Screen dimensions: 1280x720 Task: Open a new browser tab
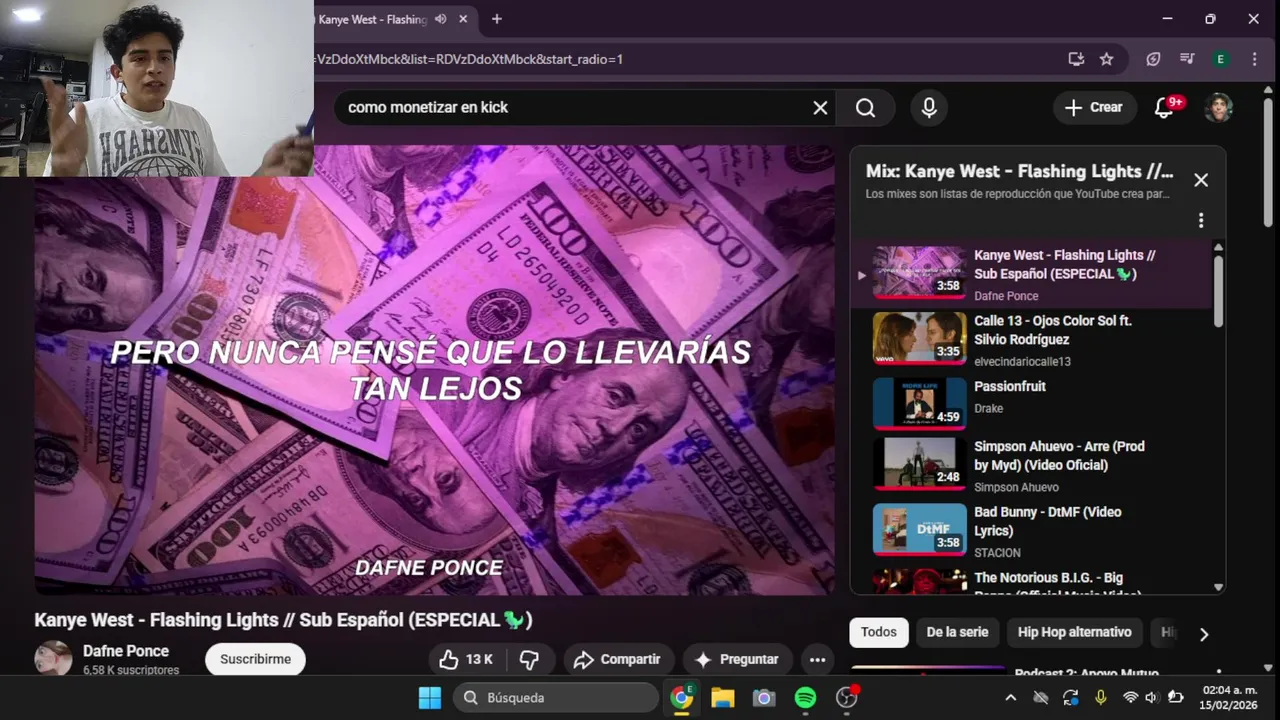(497, 19)
